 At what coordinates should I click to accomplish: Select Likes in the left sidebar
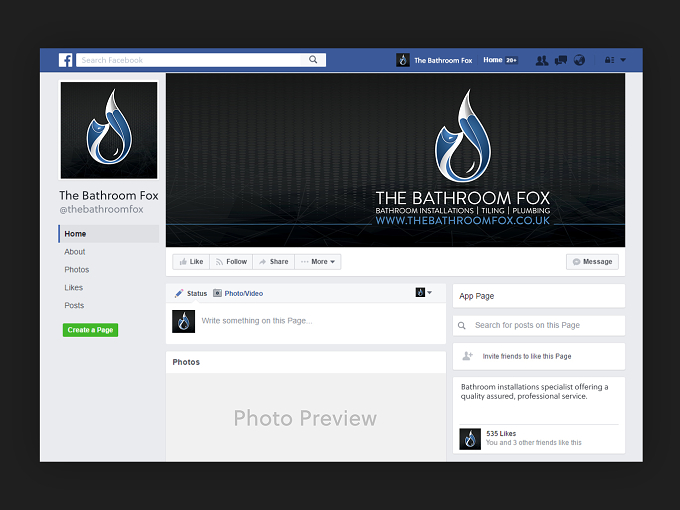tap(73, 288)
